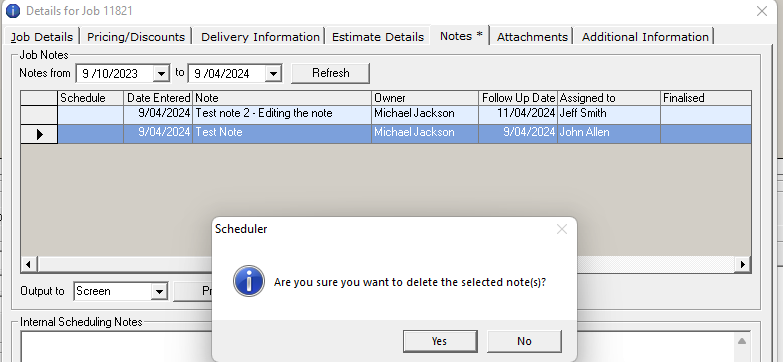Click the blue info icon in Scheduler dialog
This screenshot has width=783, height=362.
click(249, 281)
